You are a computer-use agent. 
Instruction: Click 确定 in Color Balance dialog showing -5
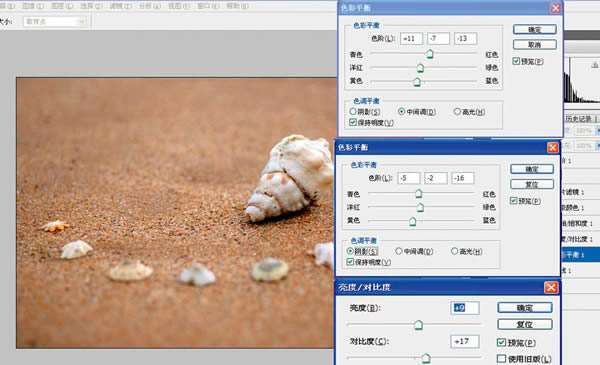pos(532,169)
